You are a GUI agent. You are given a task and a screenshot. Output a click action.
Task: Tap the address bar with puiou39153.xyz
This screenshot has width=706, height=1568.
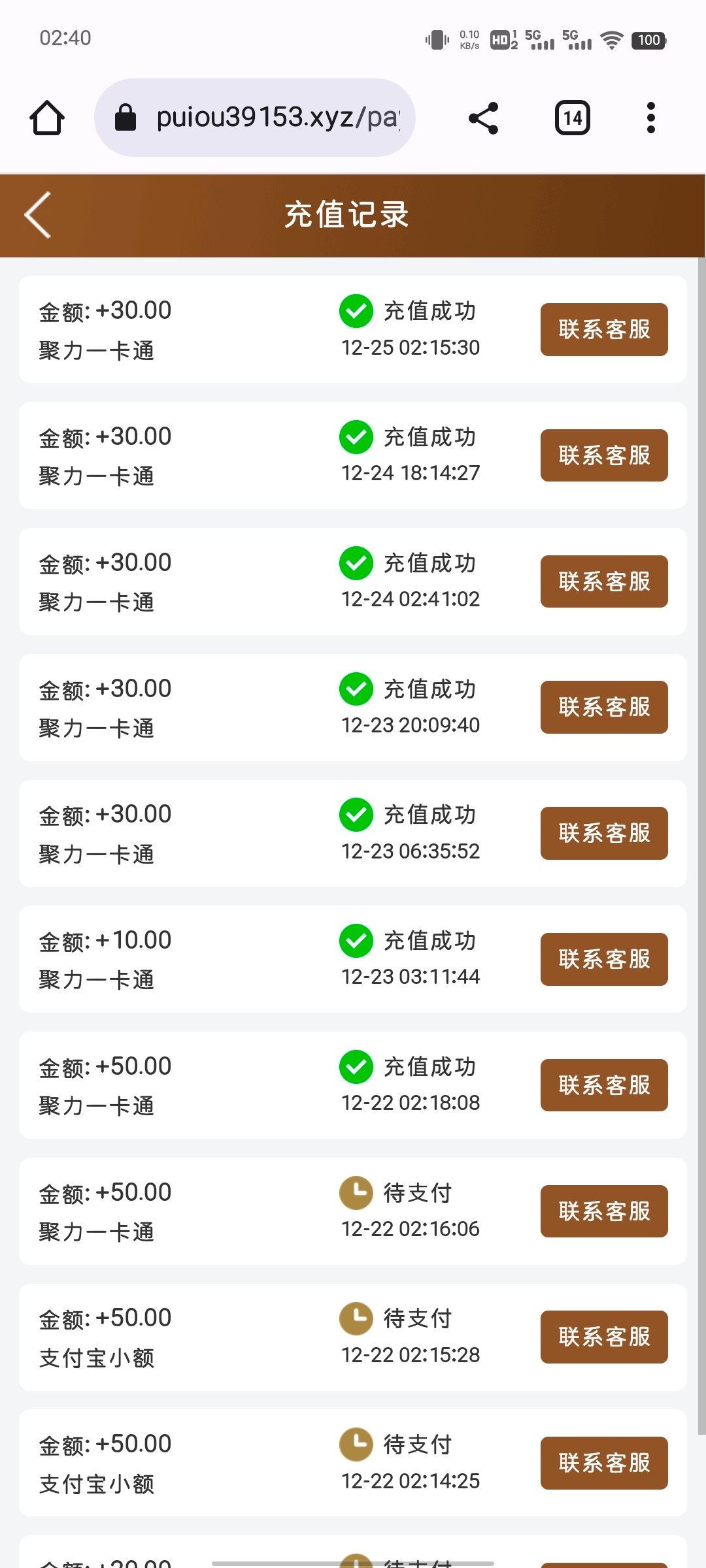[277, 118]
